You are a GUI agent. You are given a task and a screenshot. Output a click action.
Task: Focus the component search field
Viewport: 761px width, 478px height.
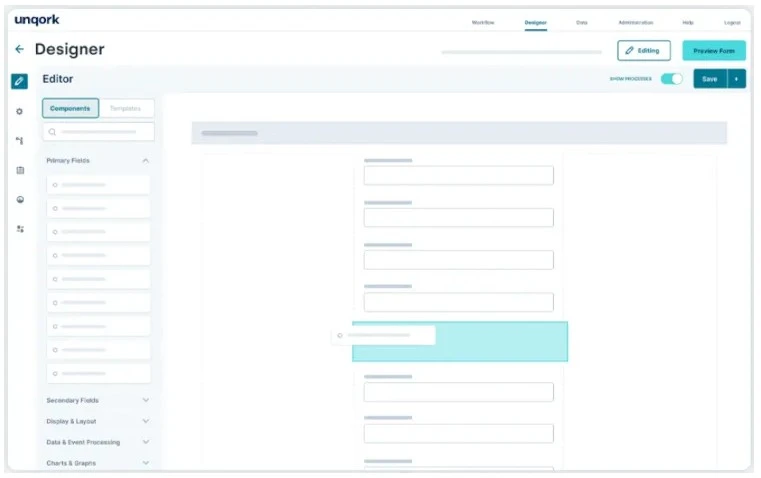point(99,132)
